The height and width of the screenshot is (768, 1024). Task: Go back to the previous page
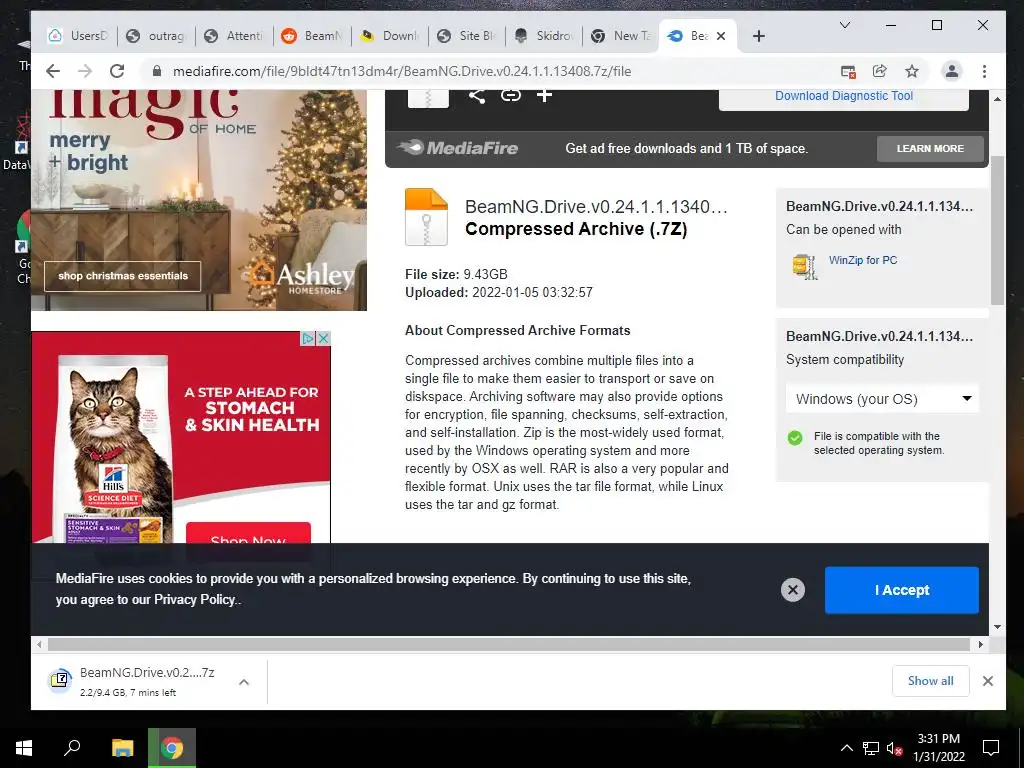[54, 71]
